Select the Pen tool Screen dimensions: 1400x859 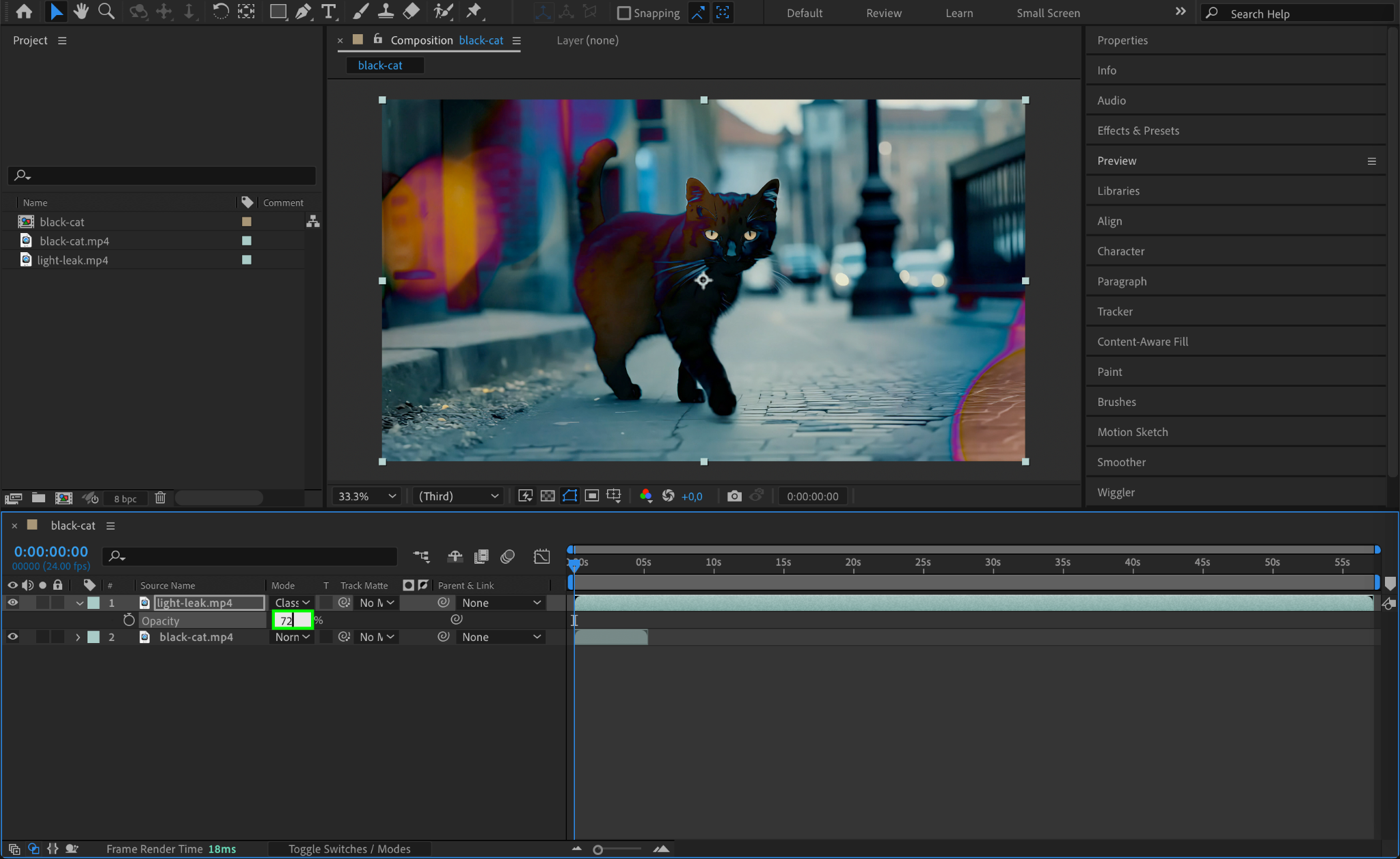(x=303, y=12)
